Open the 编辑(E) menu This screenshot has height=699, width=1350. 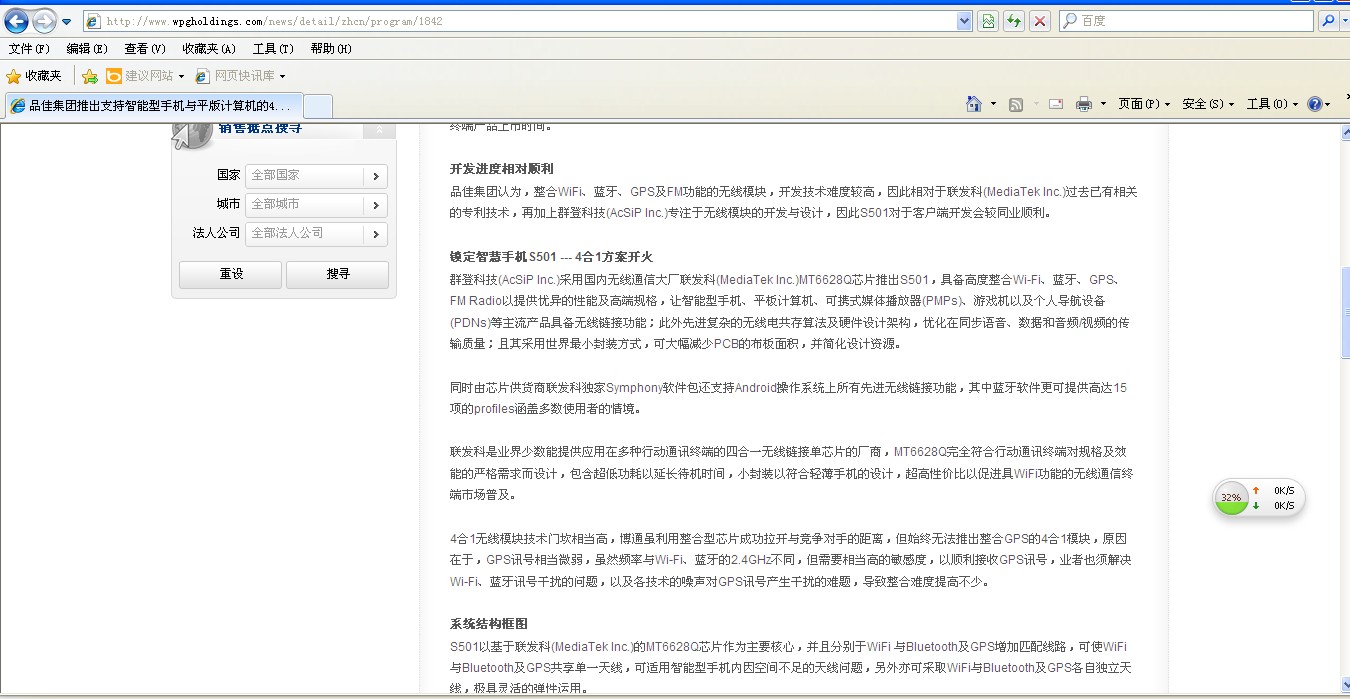click(x=87, y=49)
